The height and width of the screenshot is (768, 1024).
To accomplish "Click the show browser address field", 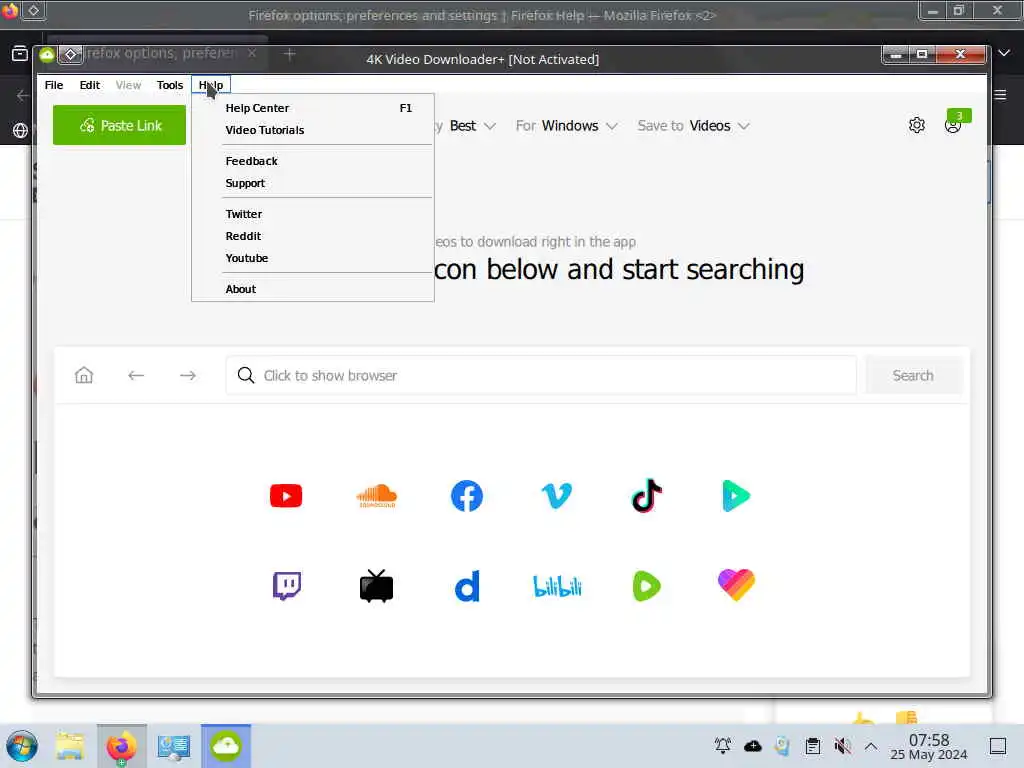I will [x=541, y=375].
